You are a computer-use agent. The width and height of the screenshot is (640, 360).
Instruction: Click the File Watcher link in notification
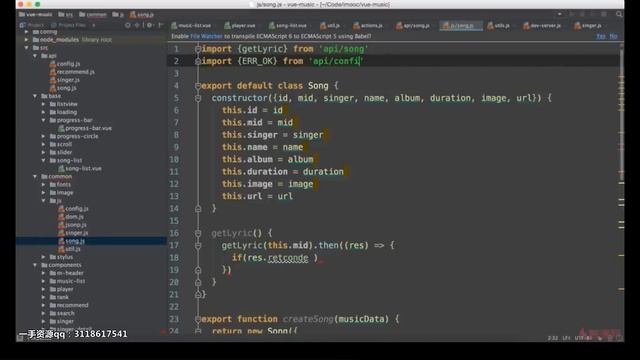point(206,36)
